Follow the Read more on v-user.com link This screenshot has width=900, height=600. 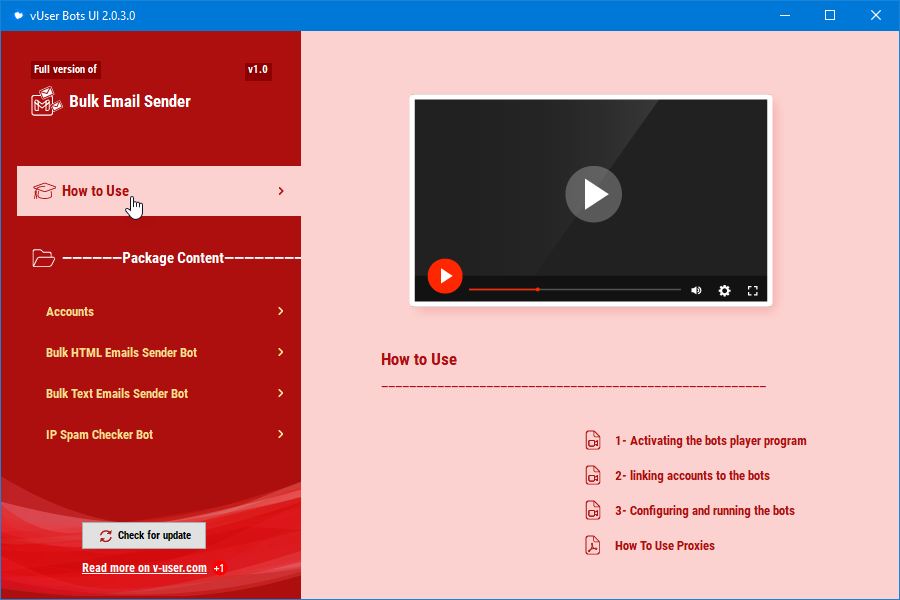click(144, 568)
